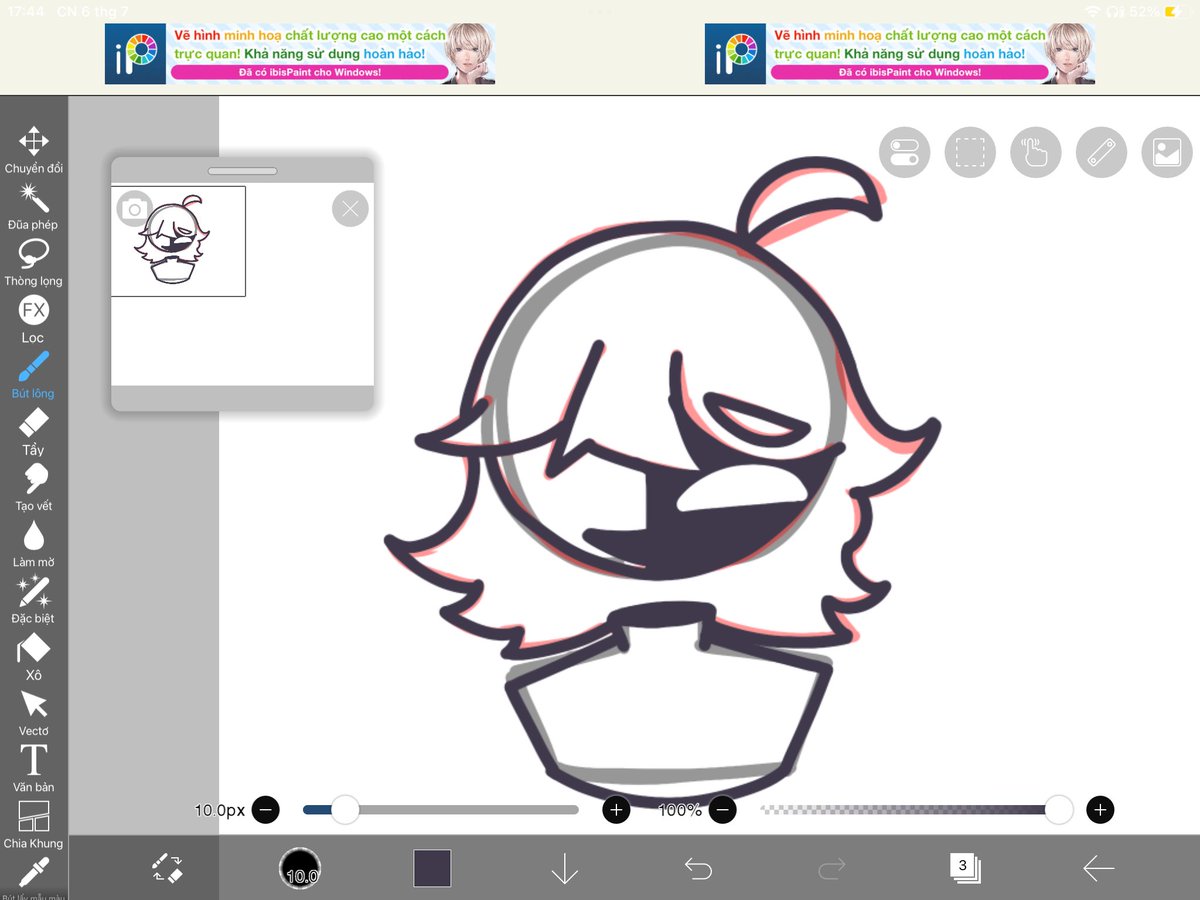Image resolution: width=1200 pixels, height=900 pixels.
Task: Close the reference window with X
Action: (x=350, y=209)
